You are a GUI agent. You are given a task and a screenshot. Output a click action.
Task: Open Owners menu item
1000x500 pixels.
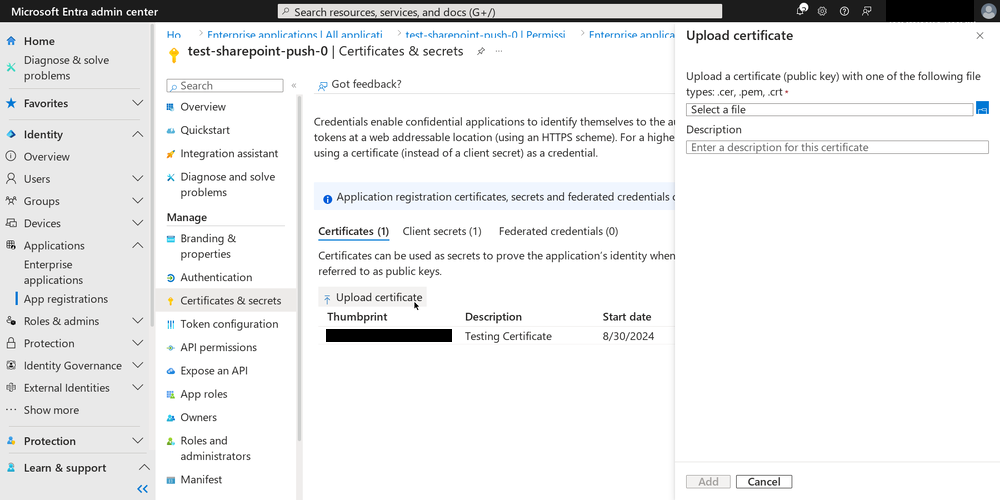pyautogui.click(x=198, y=417)
